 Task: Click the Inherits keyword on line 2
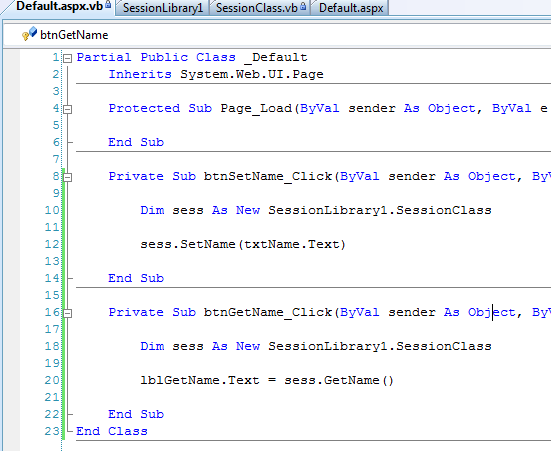(x=140, y=74)
